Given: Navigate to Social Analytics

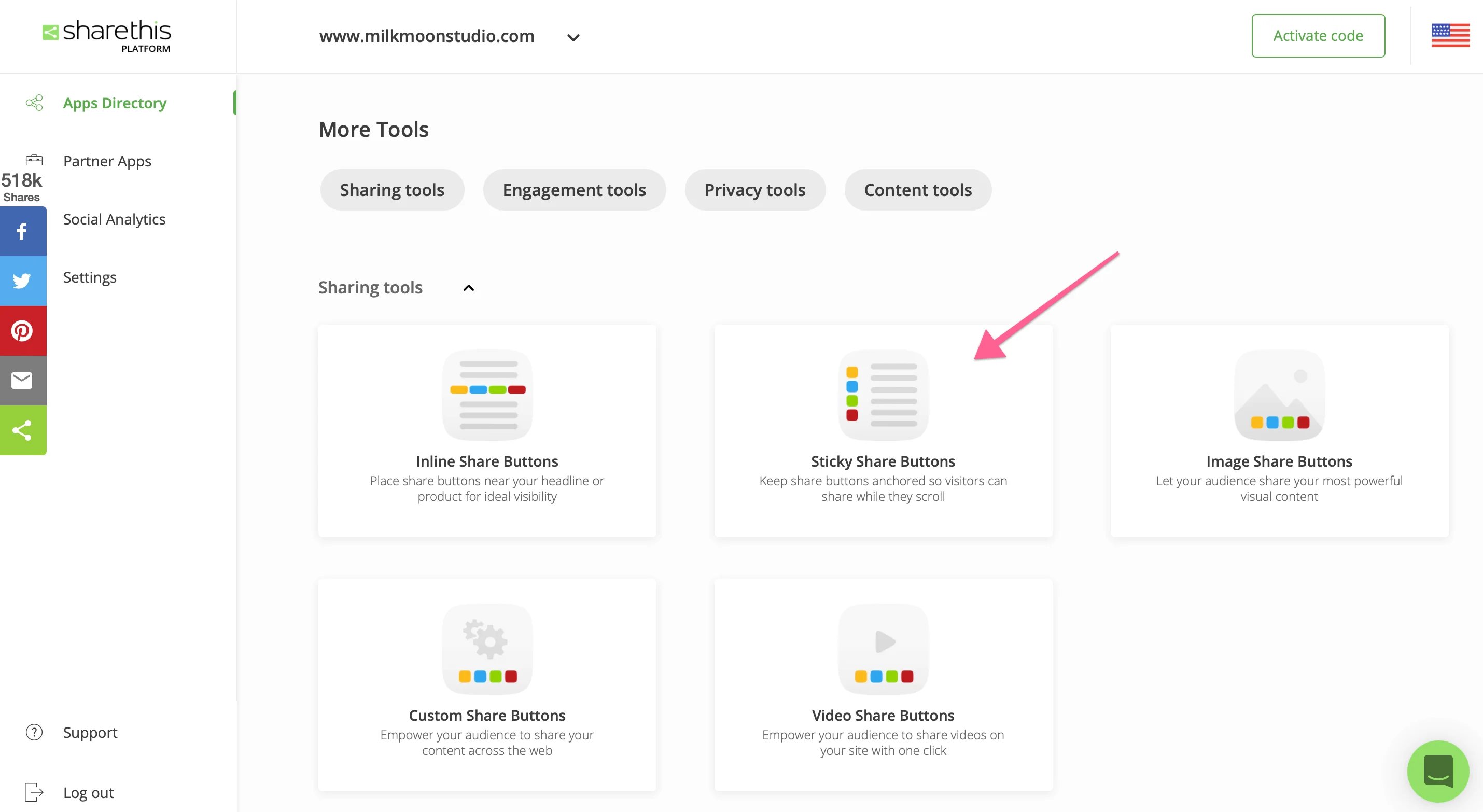Looking at the screenshot, I should [114, 219].
